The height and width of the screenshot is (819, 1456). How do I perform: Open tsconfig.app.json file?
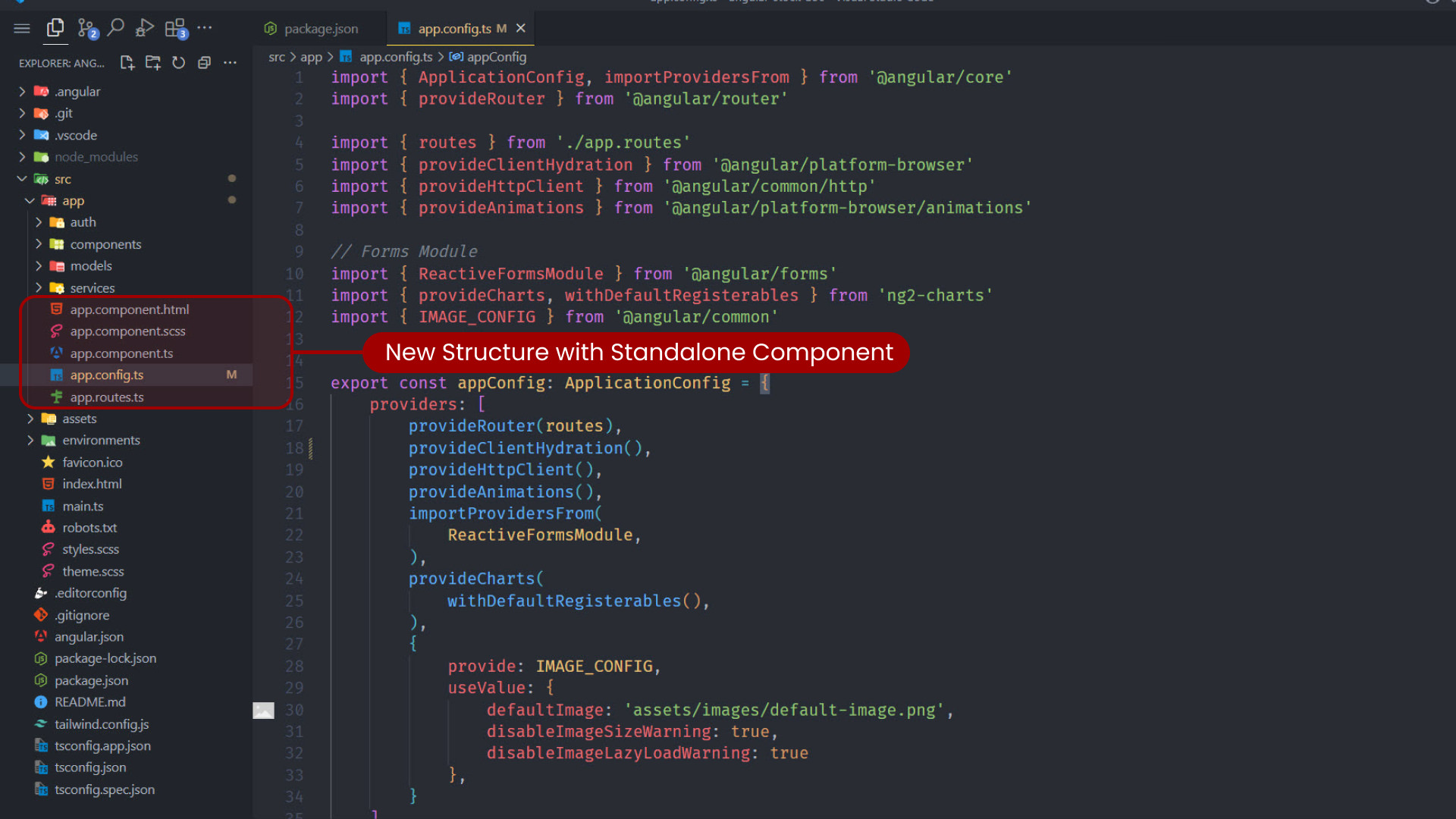tap(102, 746)
